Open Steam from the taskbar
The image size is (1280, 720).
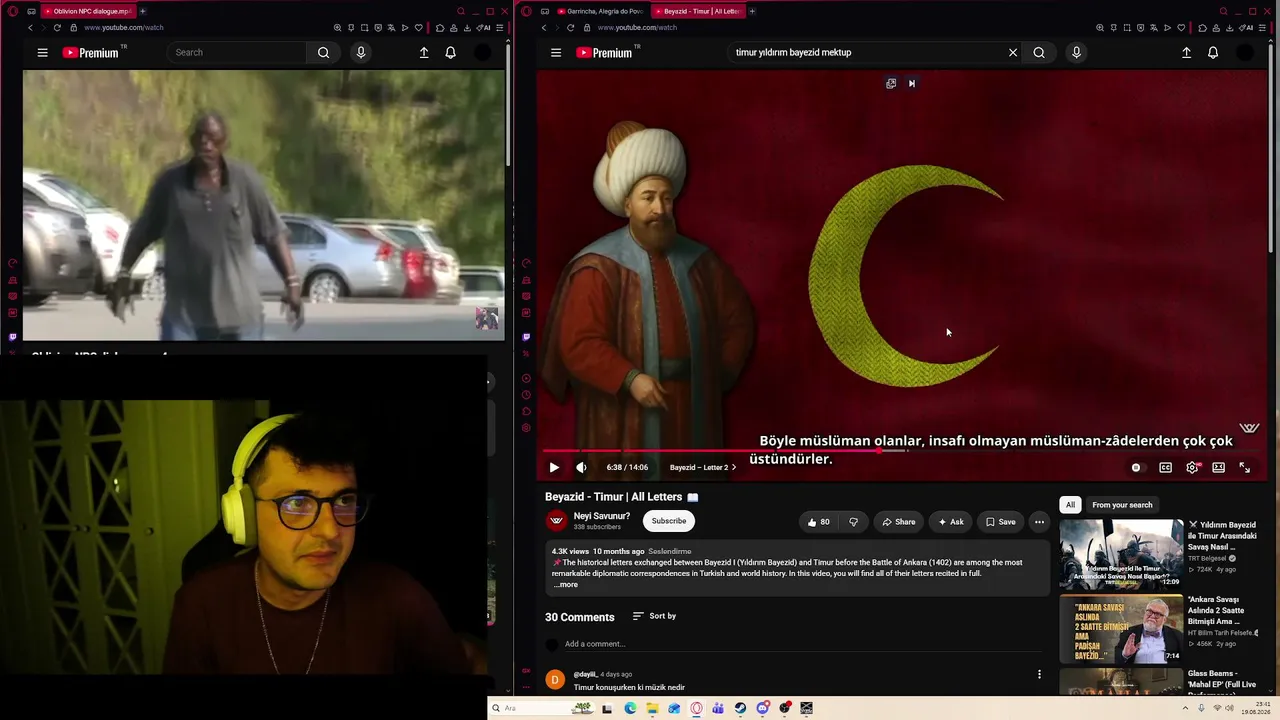click(x=740, y=708)
